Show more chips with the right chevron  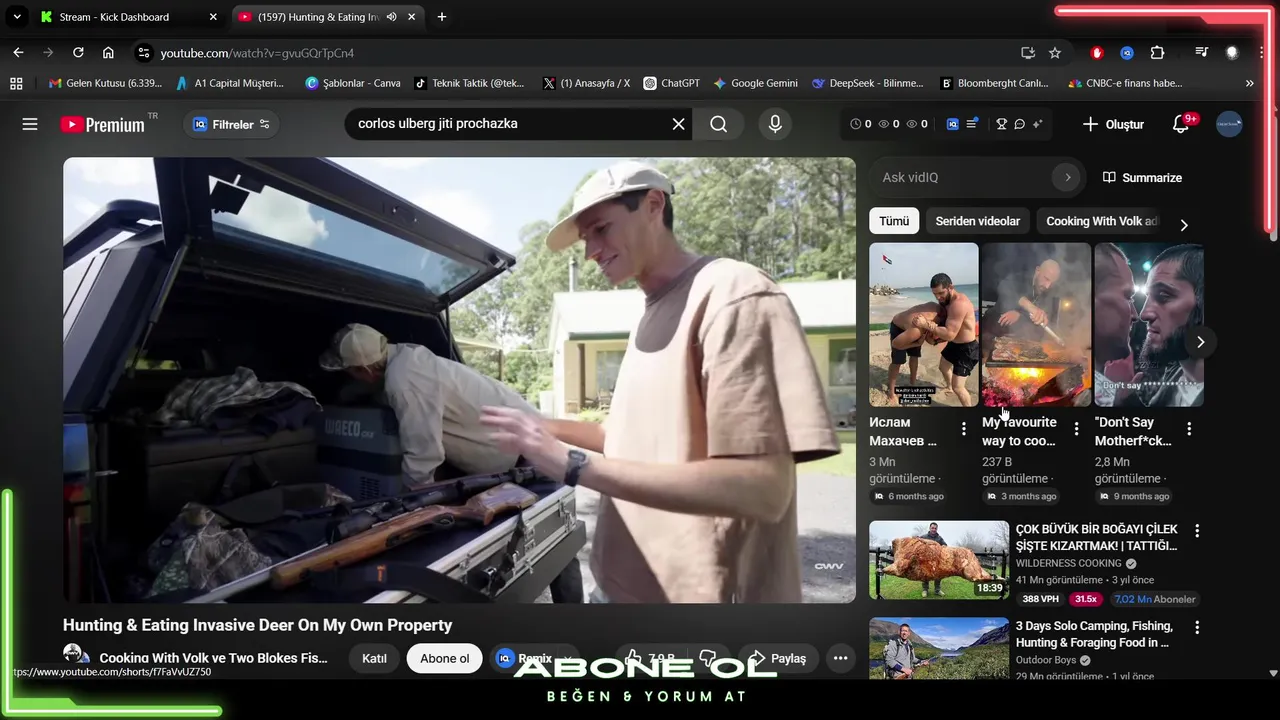tap(1184, 224)
